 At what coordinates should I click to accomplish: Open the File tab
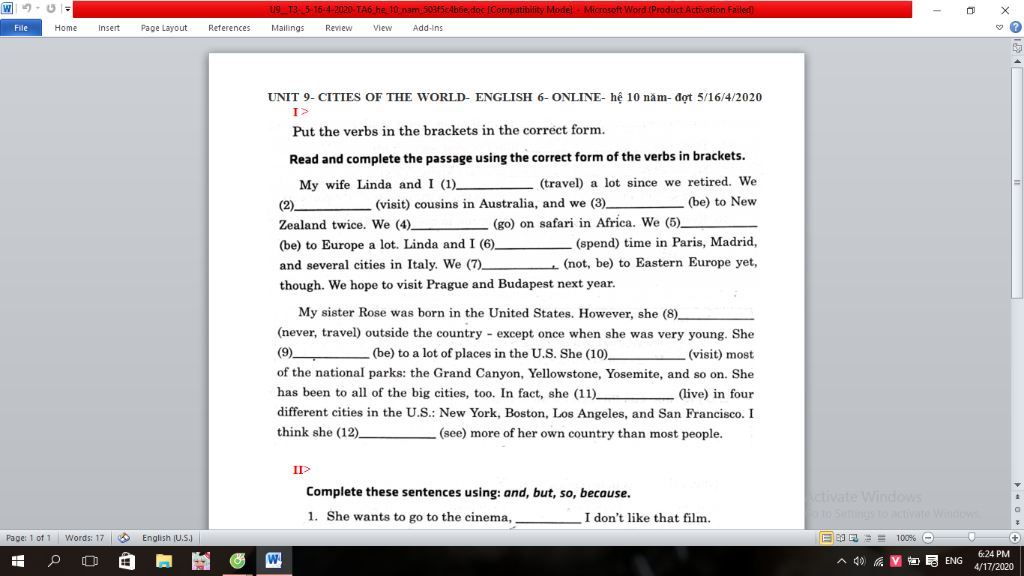click(21, 27)
